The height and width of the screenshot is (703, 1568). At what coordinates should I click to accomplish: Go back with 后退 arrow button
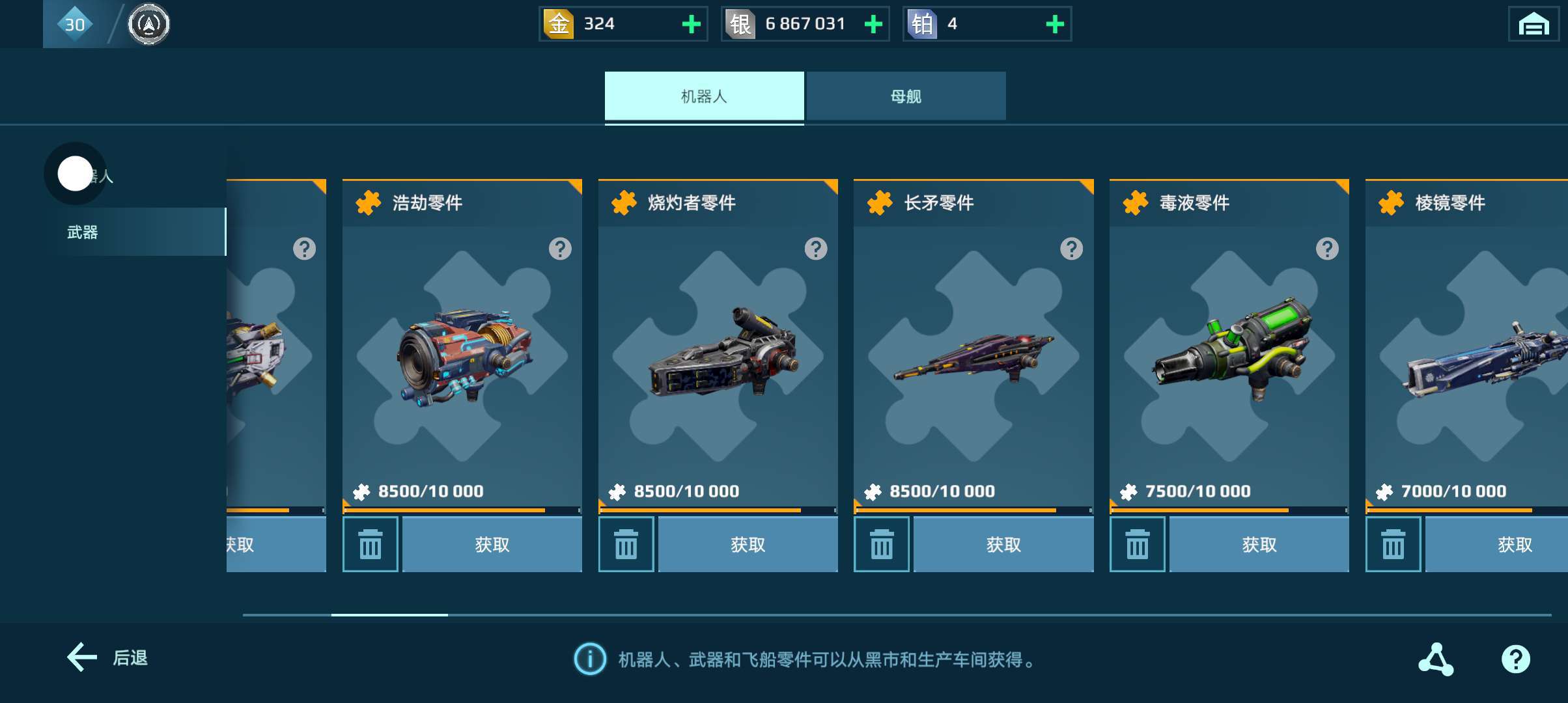point(108,657)
